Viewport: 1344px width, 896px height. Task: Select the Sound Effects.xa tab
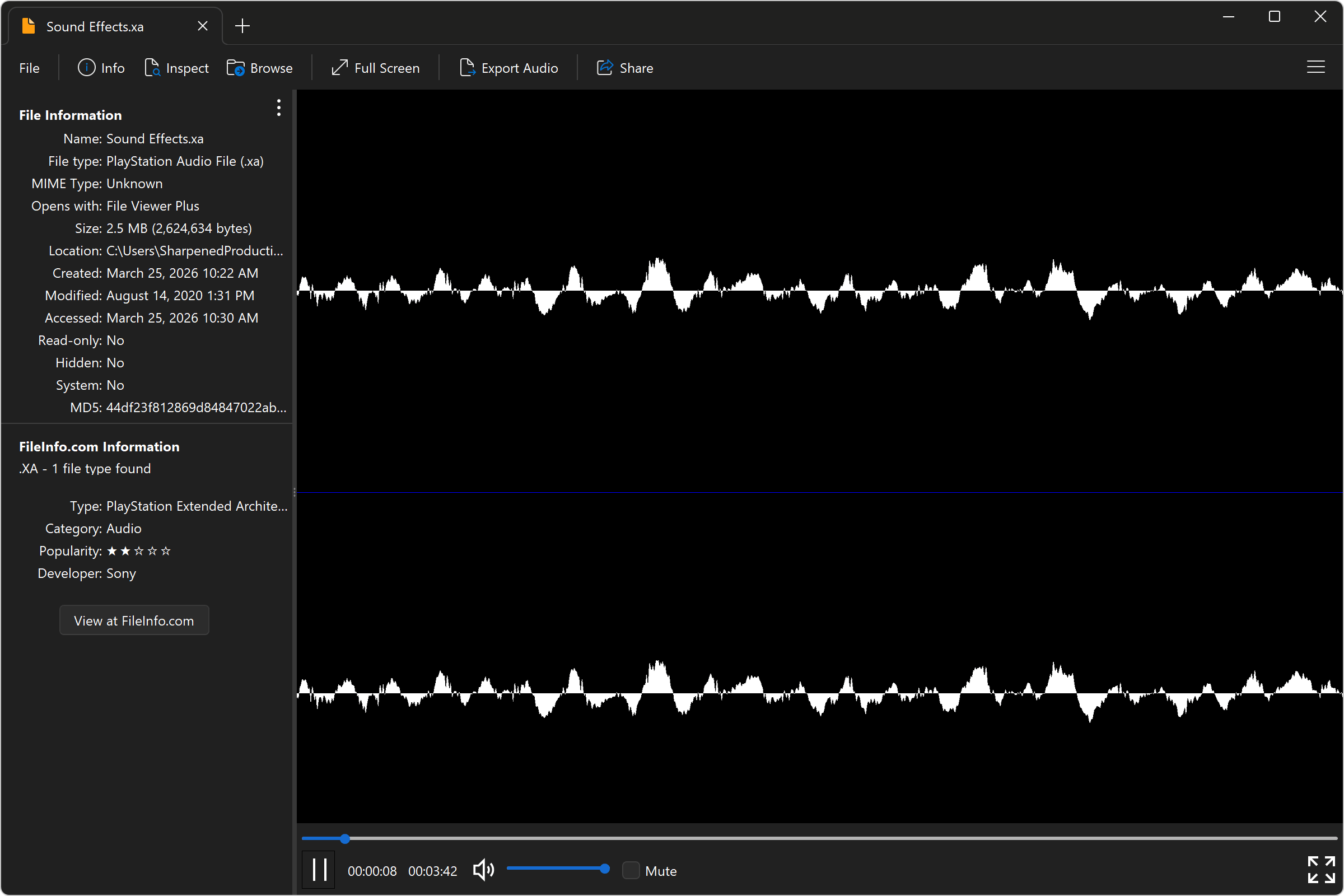(x=115, y=26)
